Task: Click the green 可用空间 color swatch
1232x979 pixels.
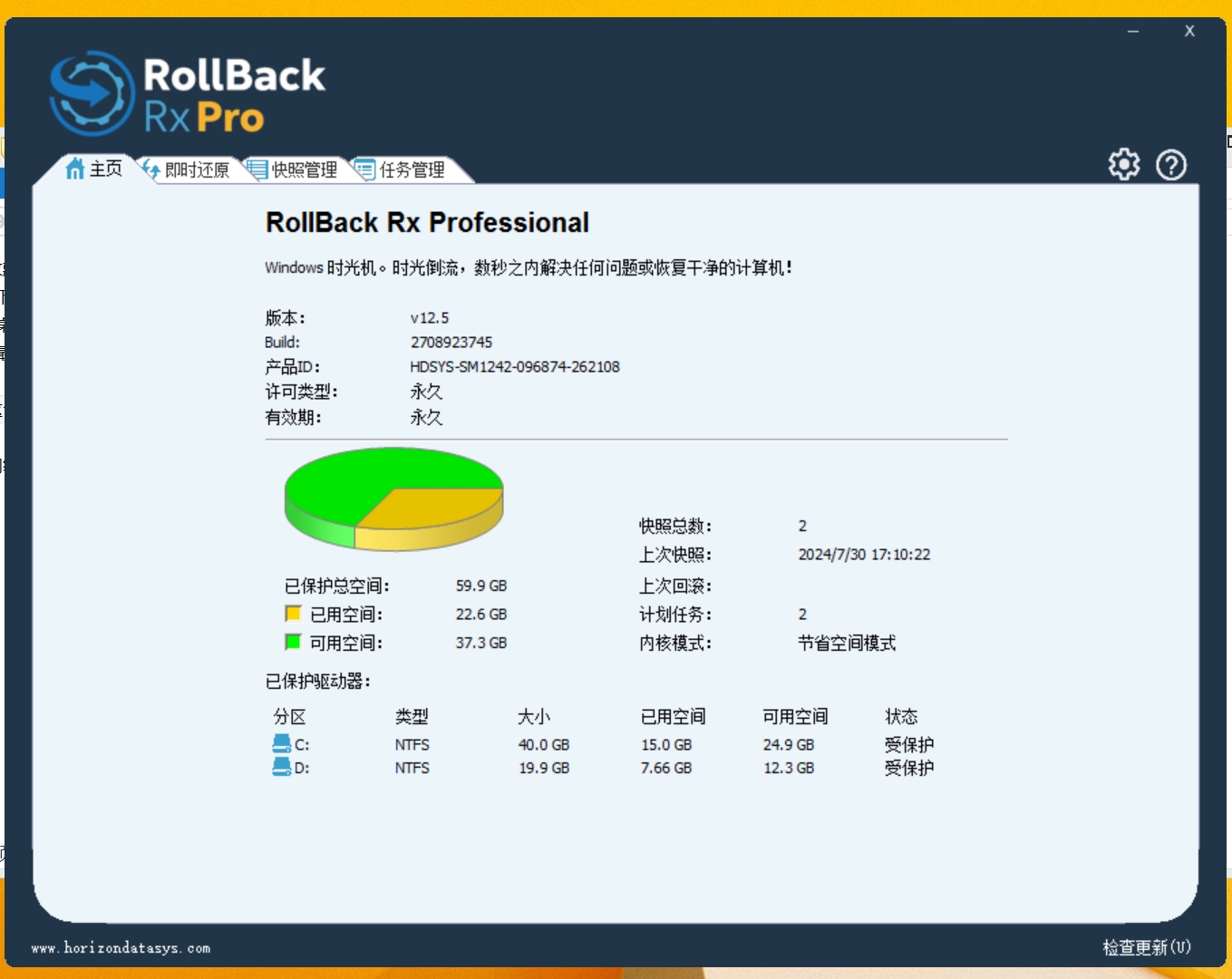Action: [293, 642]
